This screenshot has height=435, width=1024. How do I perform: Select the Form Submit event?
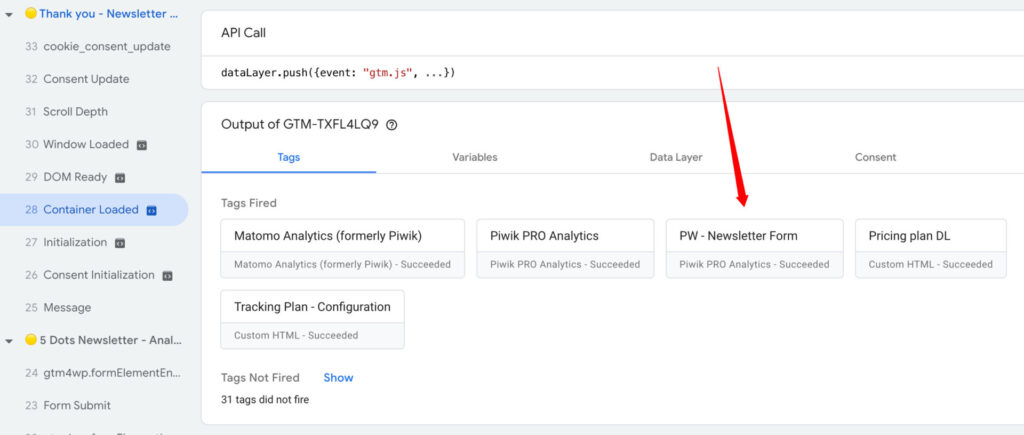[x=77, y=406]
